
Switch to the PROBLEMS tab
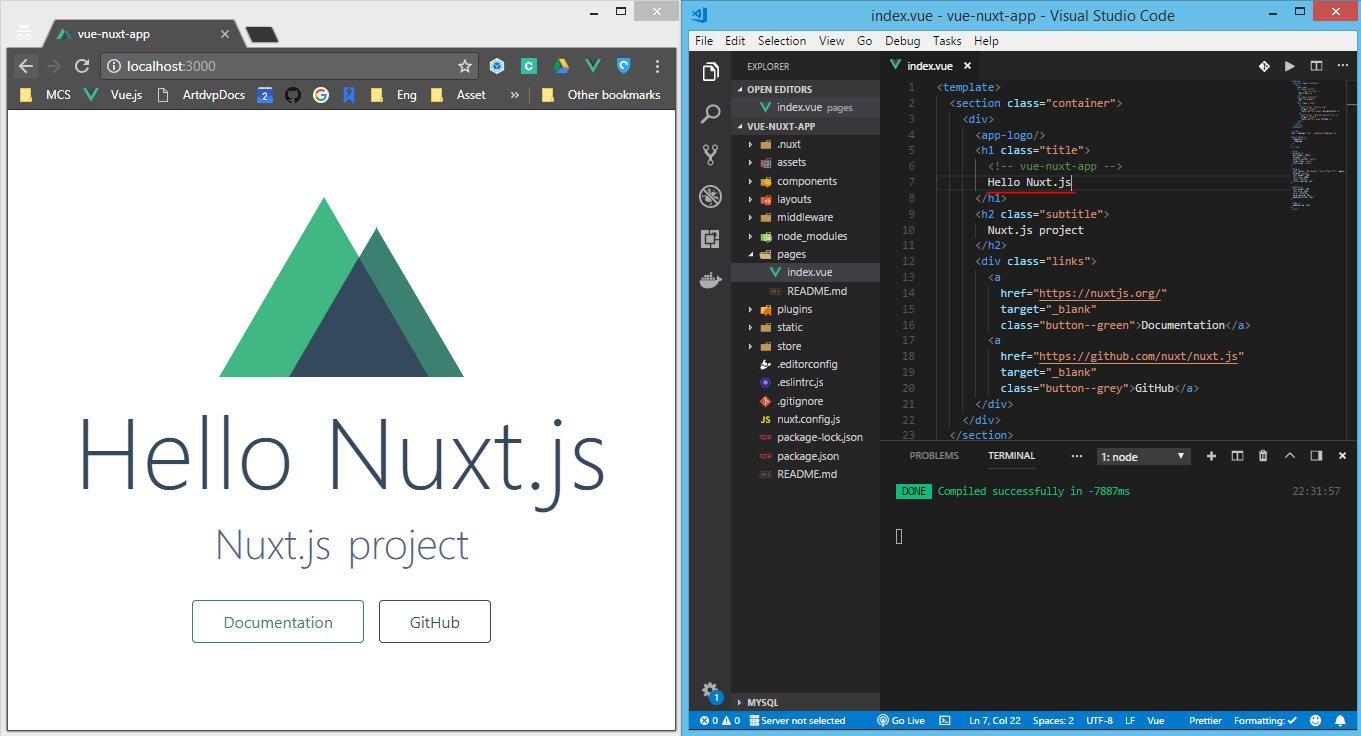coord(934,455)
